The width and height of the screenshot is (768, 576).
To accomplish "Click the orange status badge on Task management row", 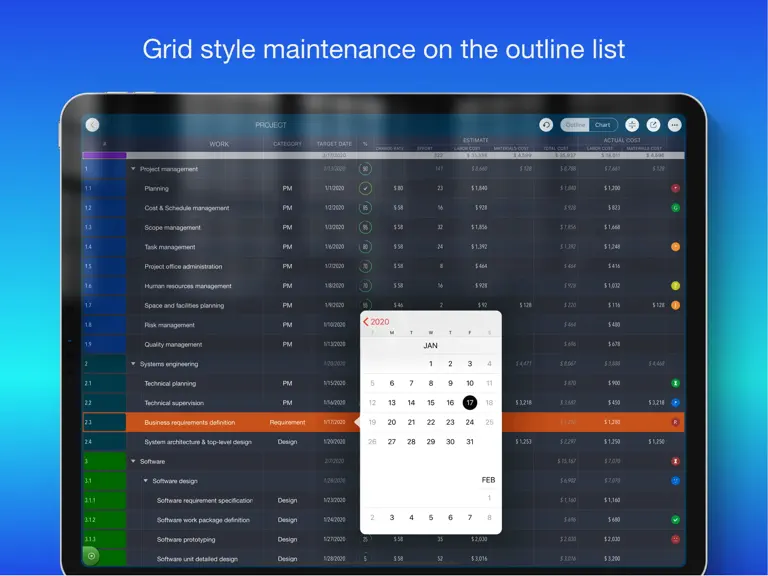I will (x=675, y=247).
